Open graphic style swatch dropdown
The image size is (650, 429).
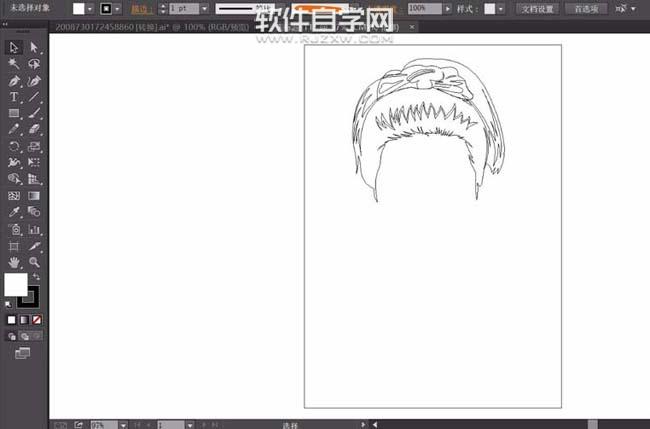point(501,9)
